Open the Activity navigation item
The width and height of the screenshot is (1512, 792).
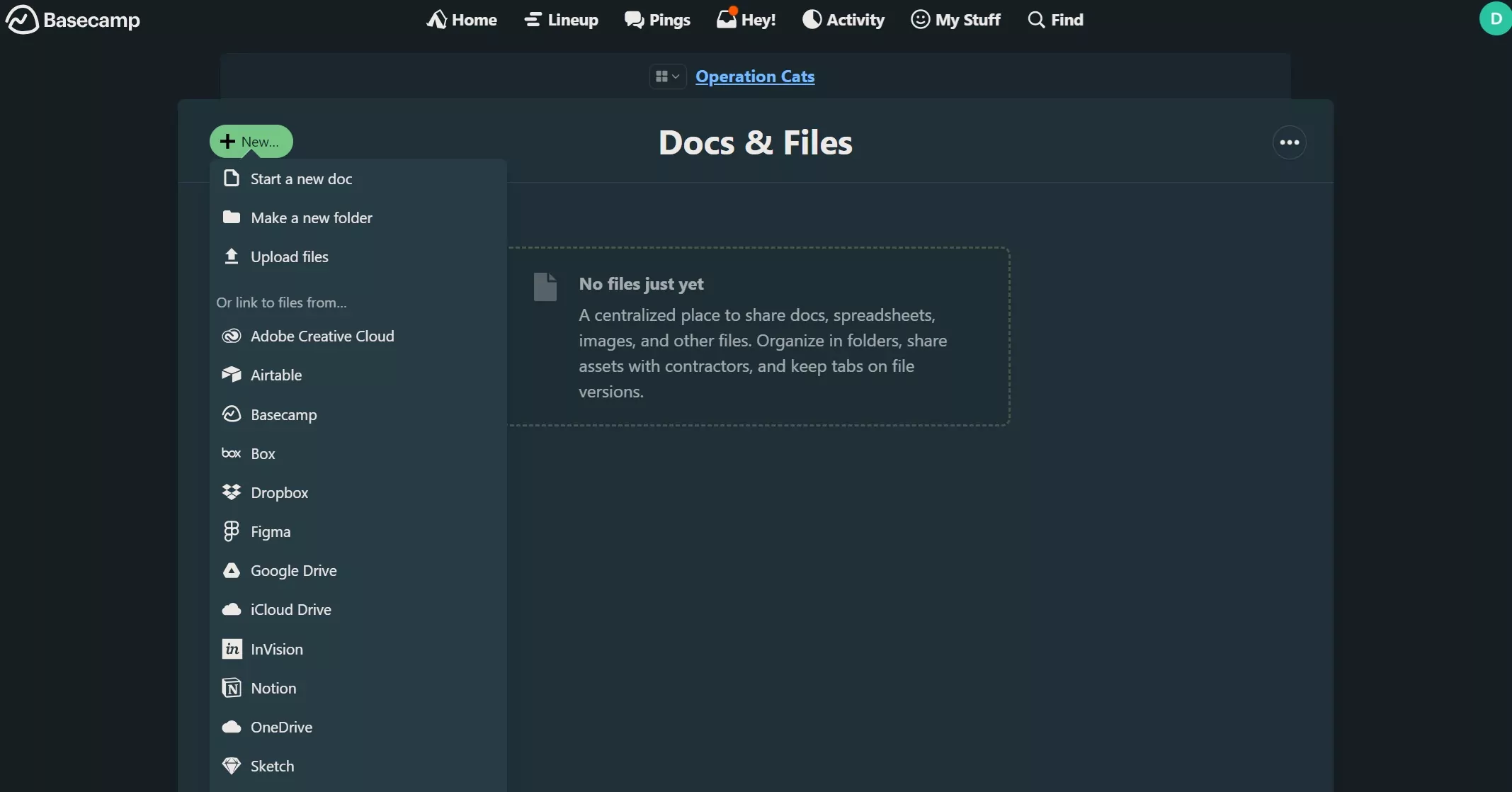click(x=843, y=19)
